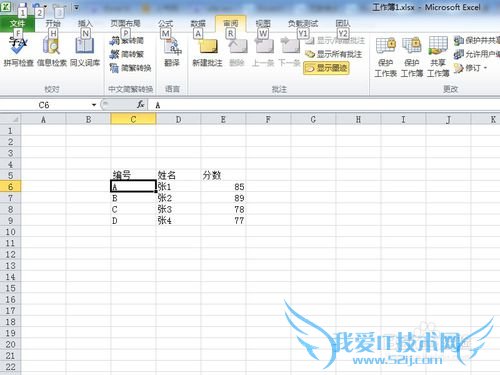Image resolution: width=500 pixels, height=375 pixels.
Task: Open the 信息检索 research tool
Action: coord(52,52)
